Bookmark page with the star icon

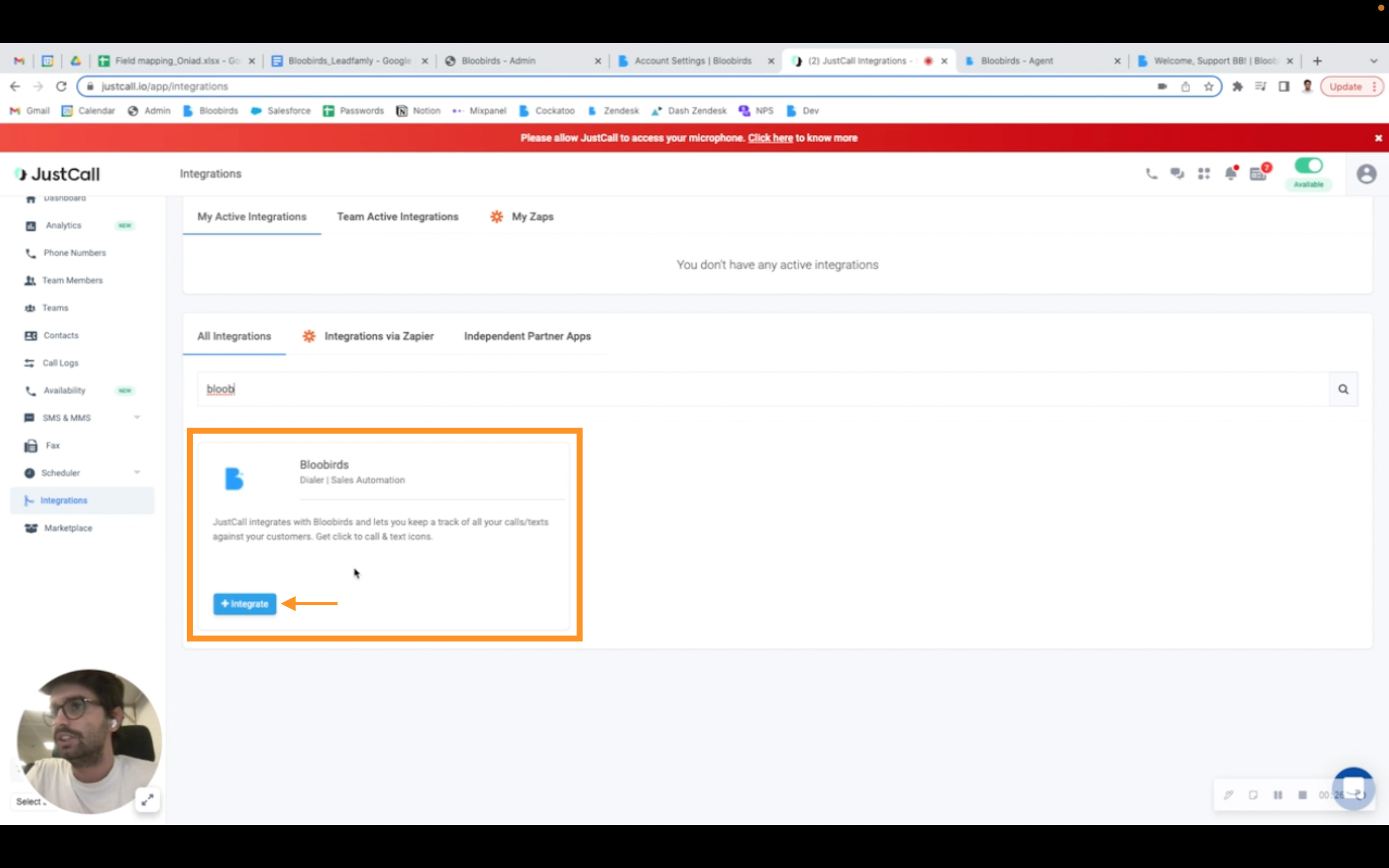[1209, 87]
